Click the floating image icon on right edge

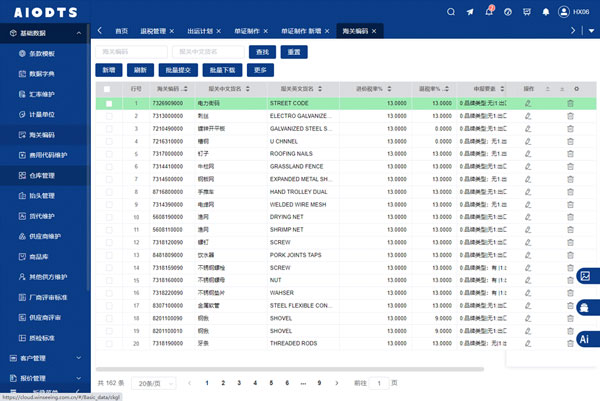[584, 277]
